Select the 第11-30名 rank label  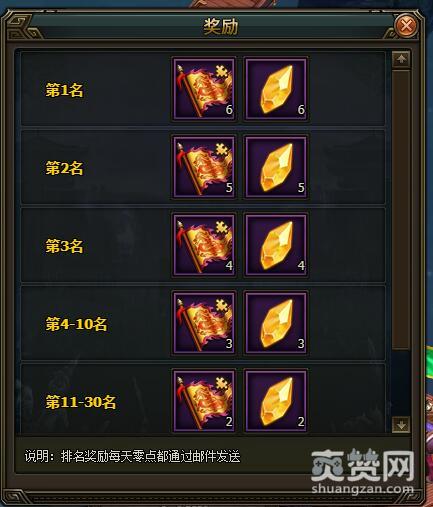click(81, 402)
